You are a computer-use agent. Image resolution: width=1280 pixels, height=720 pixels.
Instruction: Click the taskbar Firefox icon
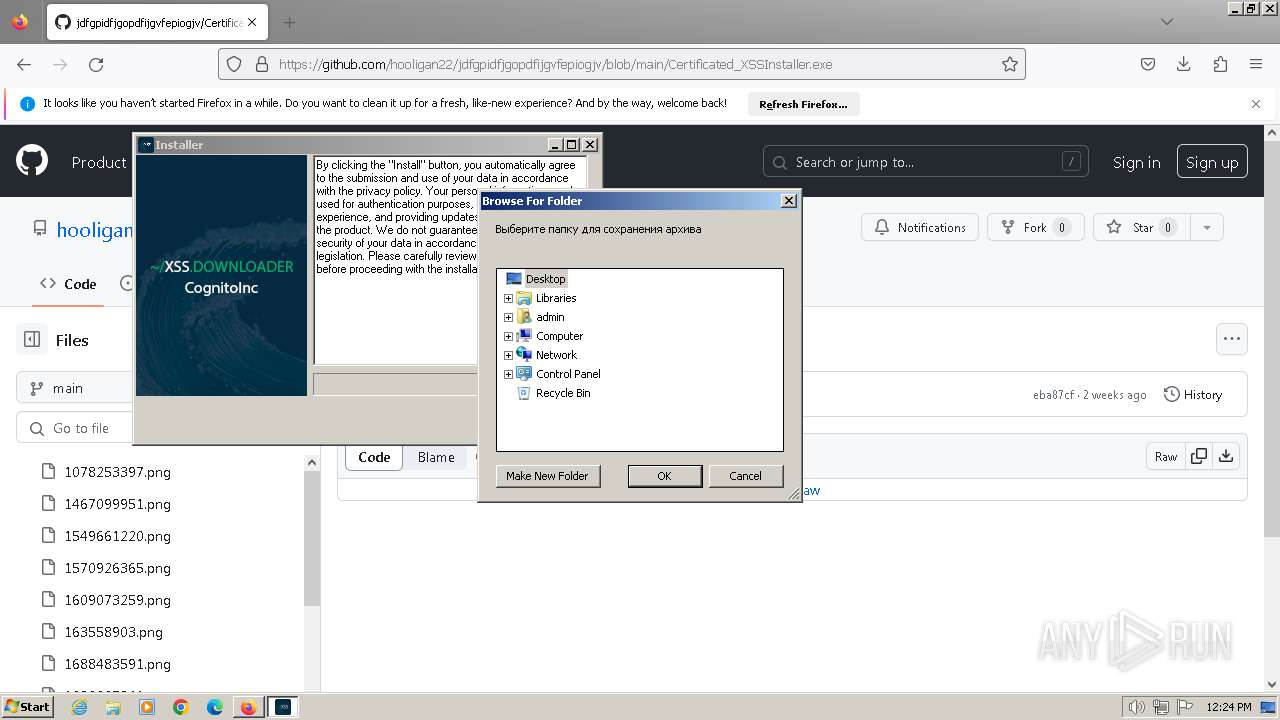point(248,707)
